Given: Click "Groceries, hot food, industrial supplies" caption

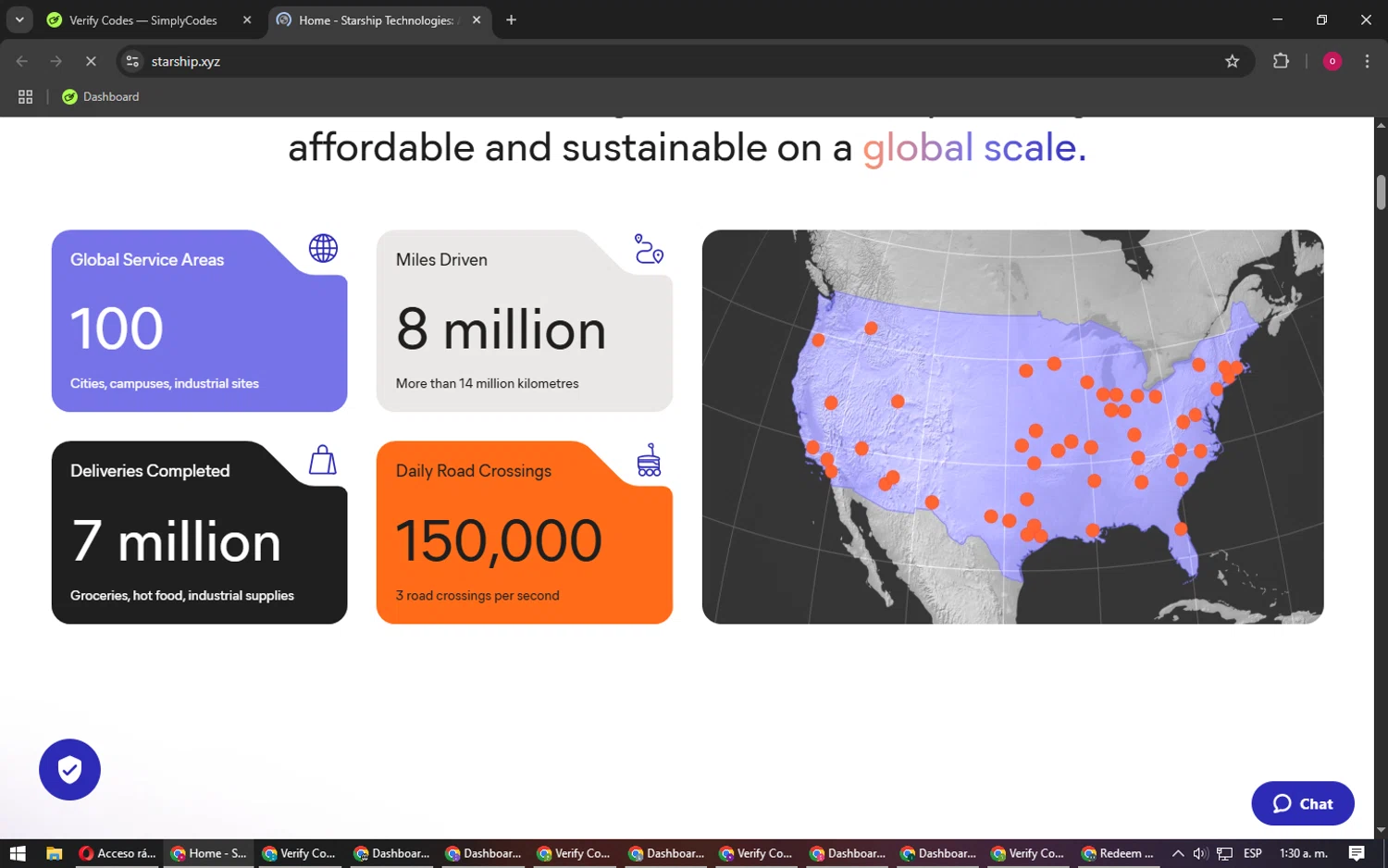Looking at the screenshot, I should tap(182, 595).
